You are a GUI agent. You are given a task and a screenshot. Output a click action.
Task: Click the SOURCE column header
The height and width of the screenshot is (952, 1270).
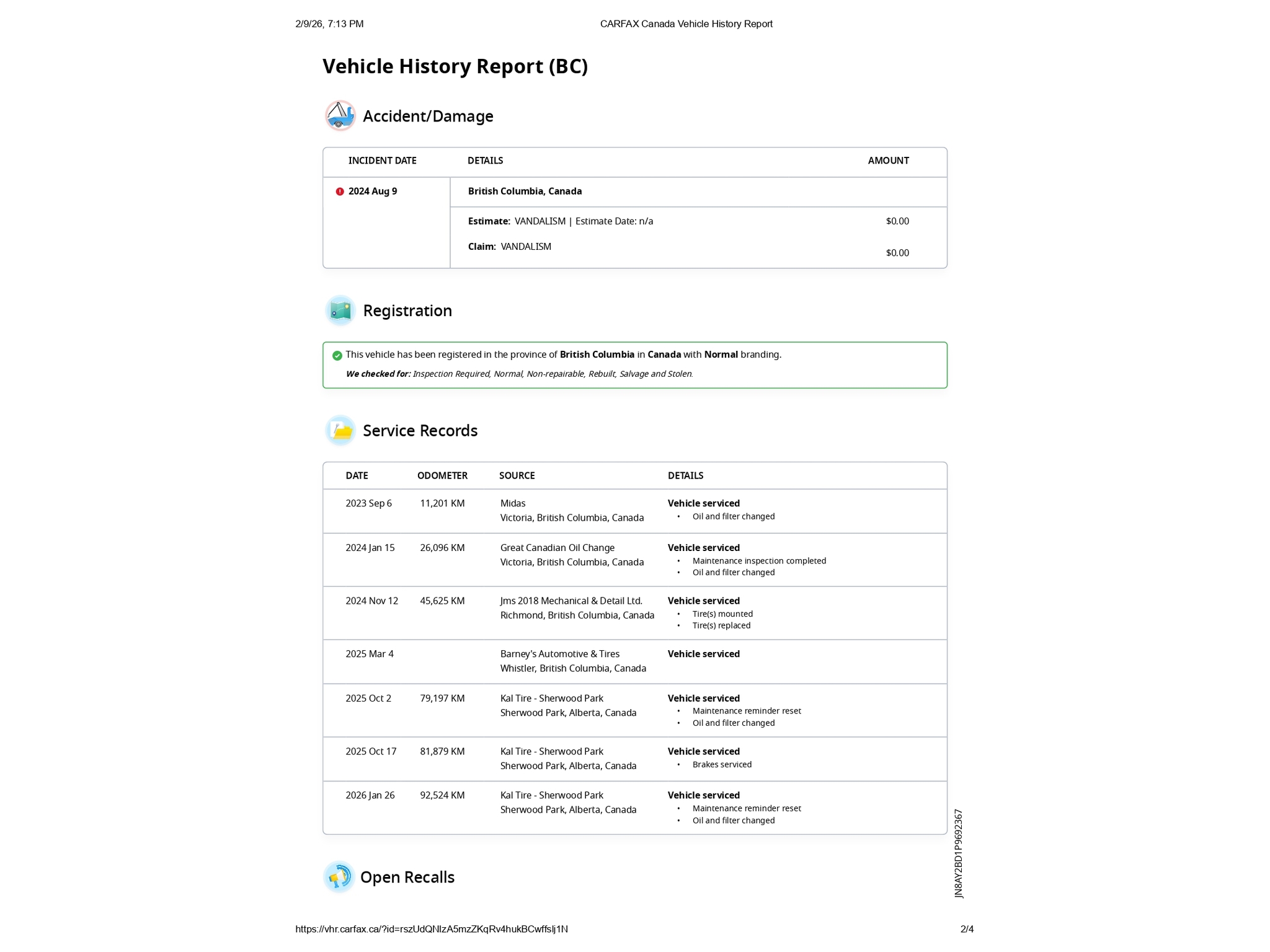517,475
